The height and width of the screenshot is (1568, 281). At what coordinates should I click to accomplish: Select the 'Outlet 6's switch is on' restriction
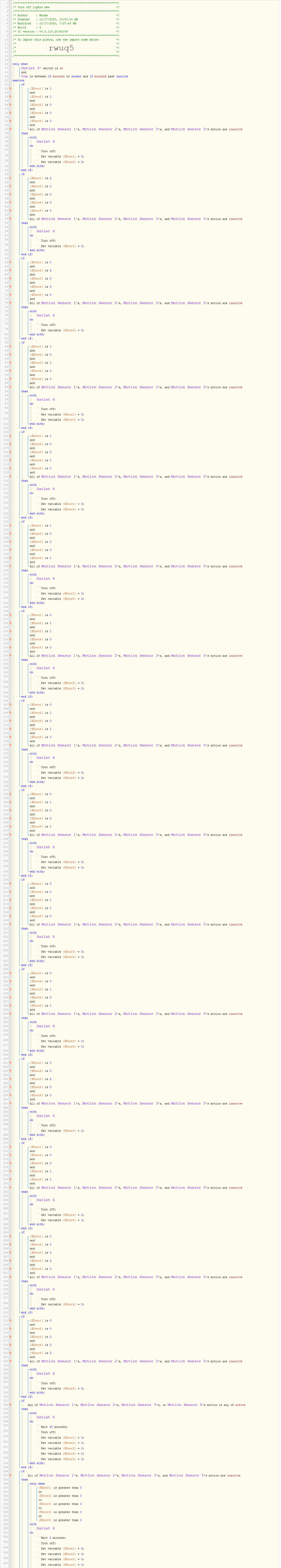point(42,68)
